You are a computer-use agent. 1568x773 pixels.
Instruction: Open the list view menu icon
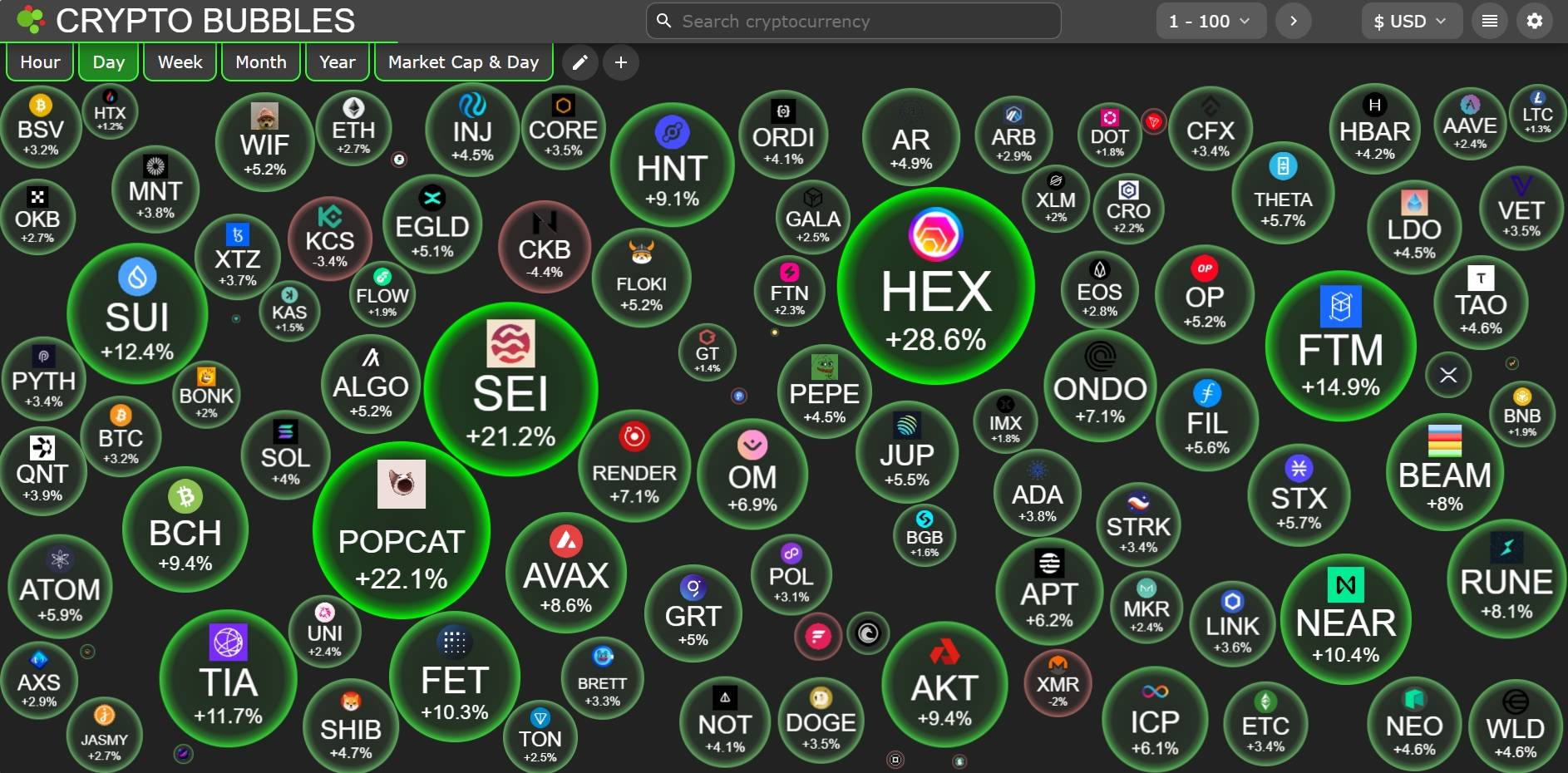point(1490,21)
